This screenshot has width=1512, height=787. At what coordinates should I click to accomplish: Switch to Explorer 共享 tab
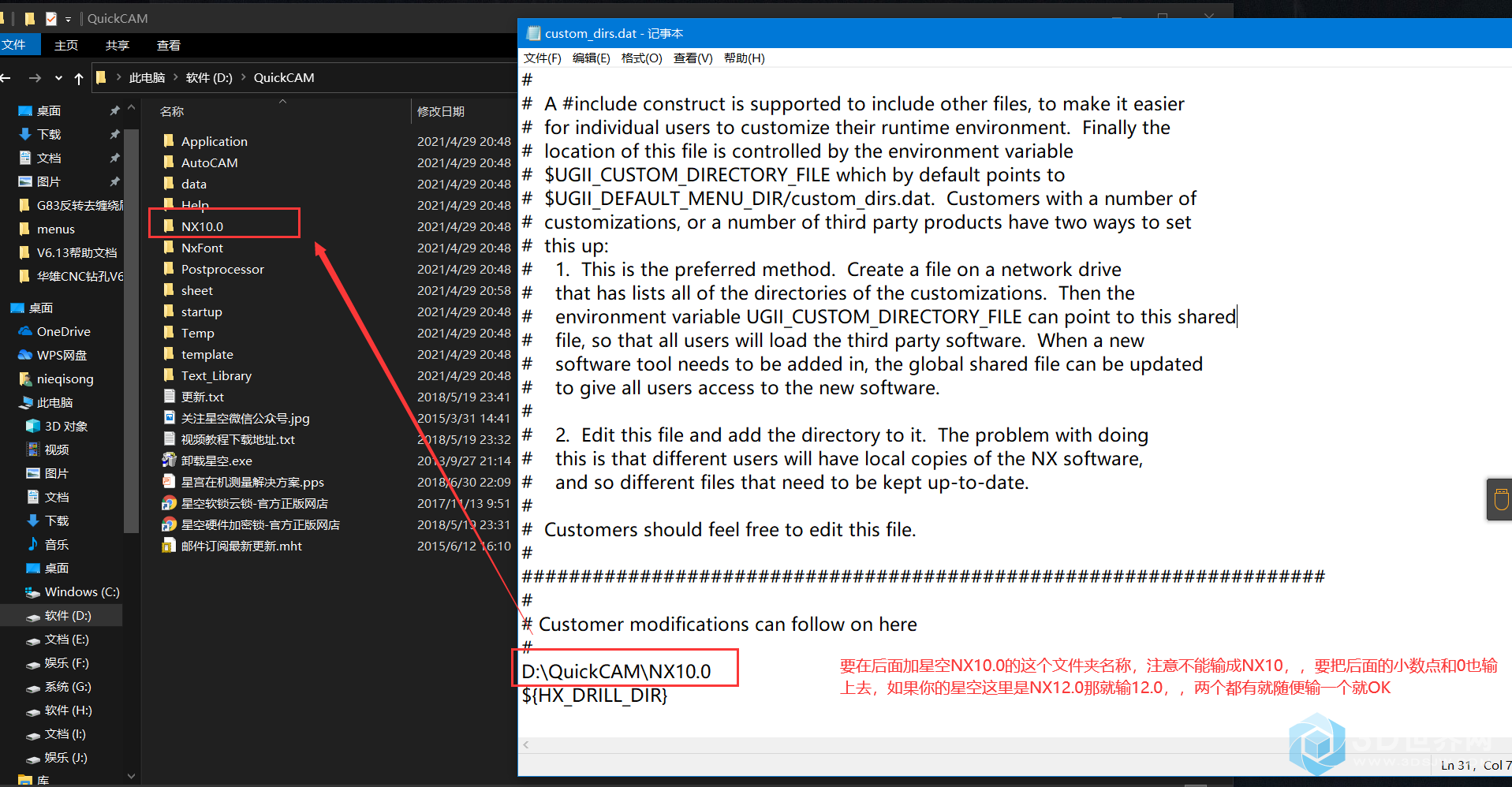[117, 45]
